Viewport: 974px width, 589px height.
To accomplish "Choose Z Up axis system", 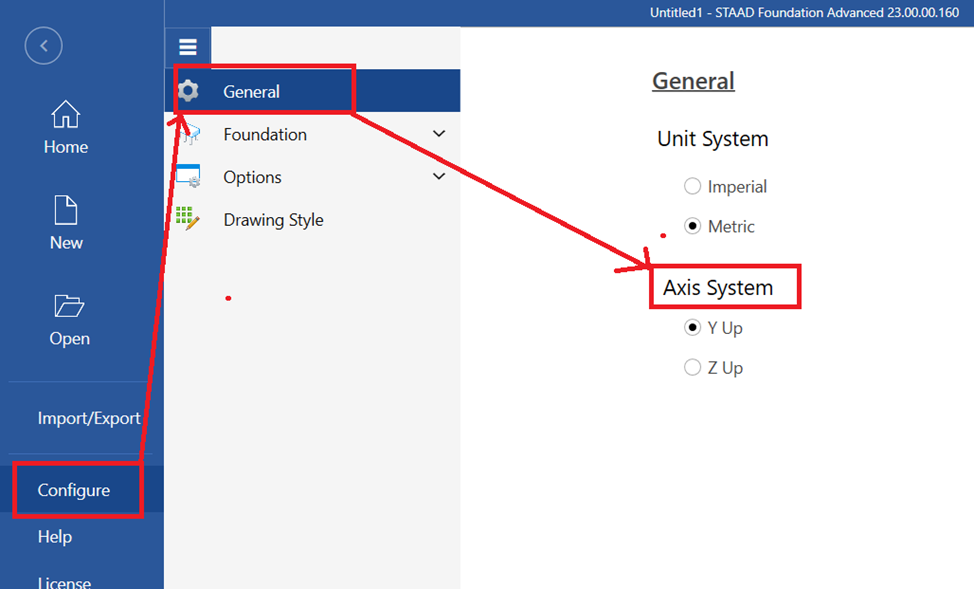I will coord(692,367).
